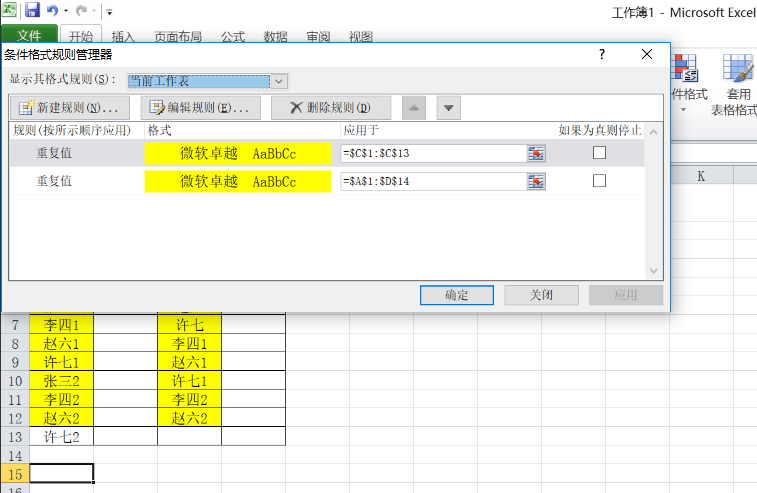Viewport: 757px width, 493px height.
Task: Switch to the 数据 ribbon tab
Action: (276, 36)
